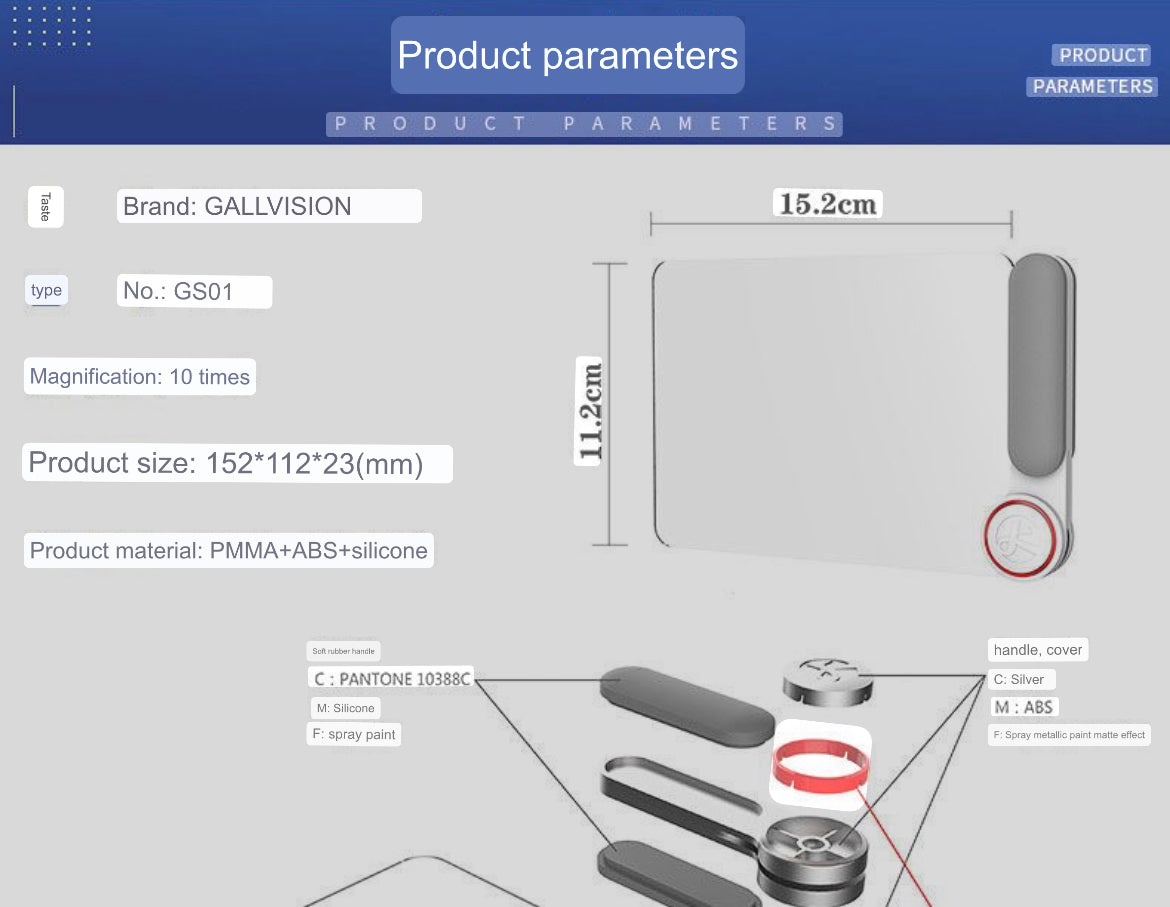Click the 'PARAMETERS' label in top right

point(1092,87)
